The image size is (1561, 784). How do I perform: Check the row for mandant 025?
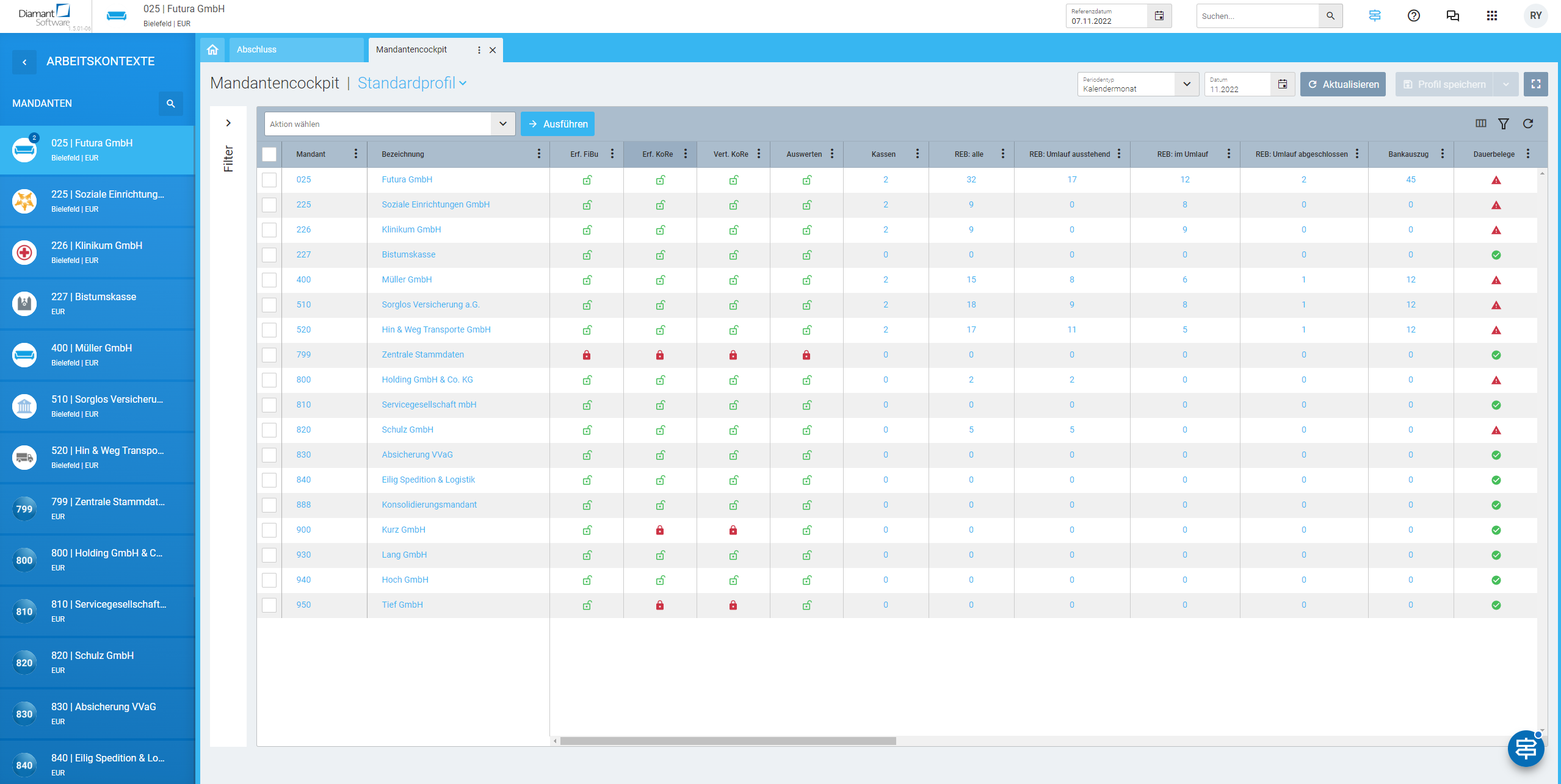[x=269, y=180]
